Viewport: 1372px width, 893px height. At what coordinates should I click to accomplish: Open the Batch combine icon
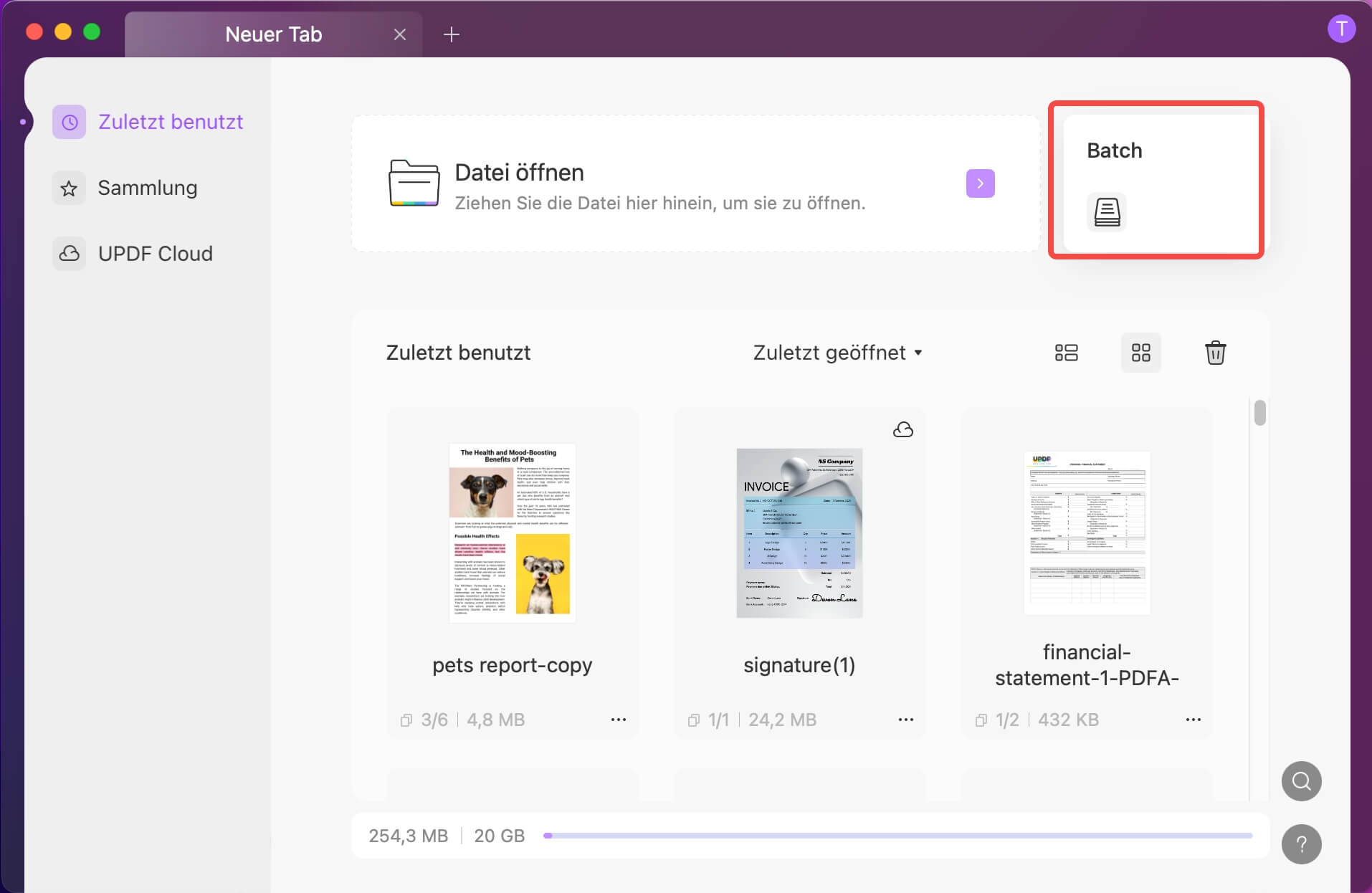click(x=1107, y=212)
